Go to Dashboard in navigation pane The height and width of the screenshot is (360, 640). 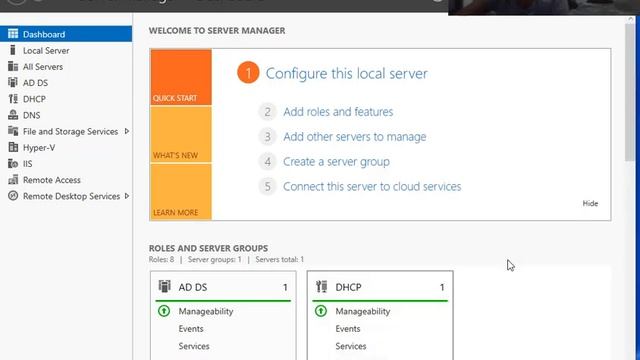pyautogui.click(x=66, y=34)
